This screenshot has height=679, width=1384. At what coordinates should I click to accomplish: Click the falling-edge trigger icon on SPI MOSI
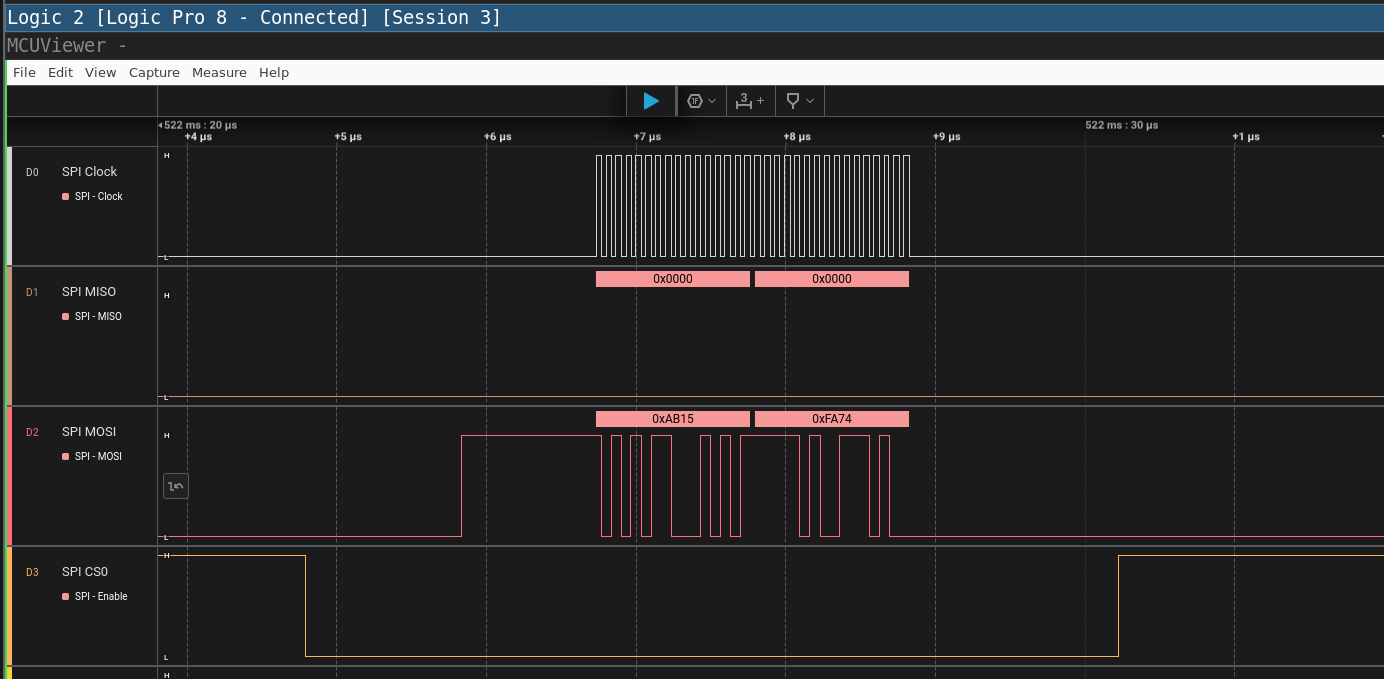(175, 485)
